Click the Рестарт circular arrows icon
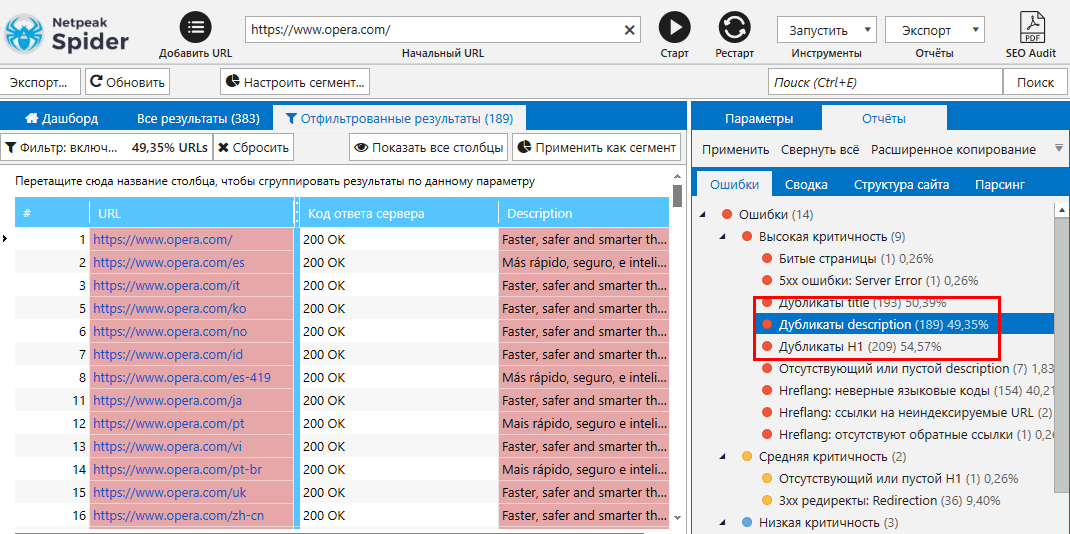 [x=734, y=28]
